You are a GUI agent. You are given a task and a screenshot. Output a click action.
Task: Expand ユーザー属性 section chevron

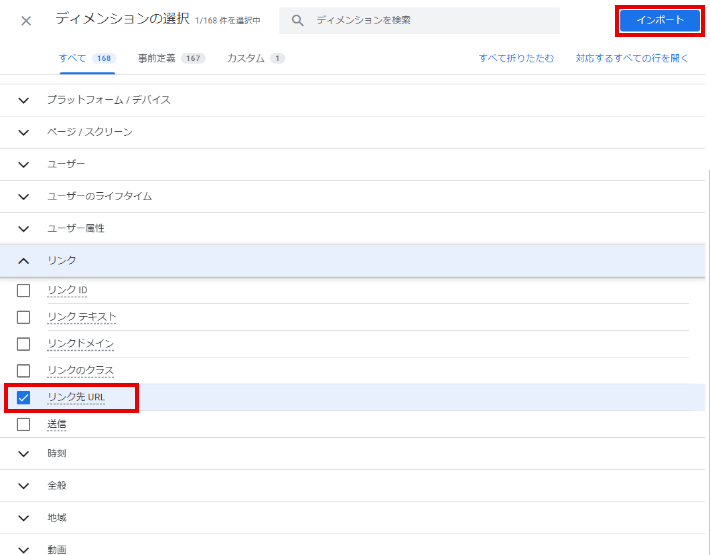pos(24,229)
